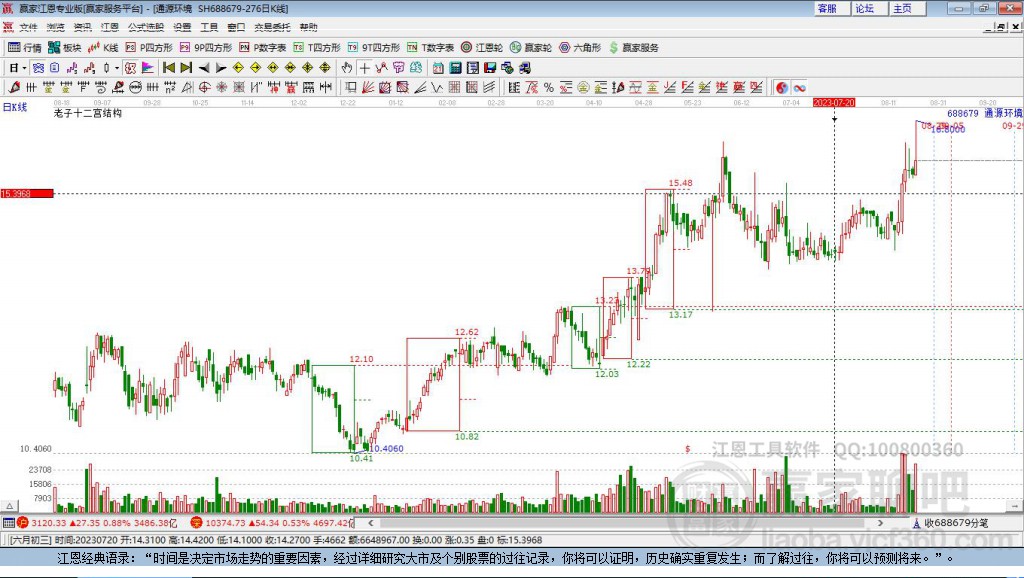Open the calendar icon showing 21
Screen dimensions: 1024x578
pos(438,68)
